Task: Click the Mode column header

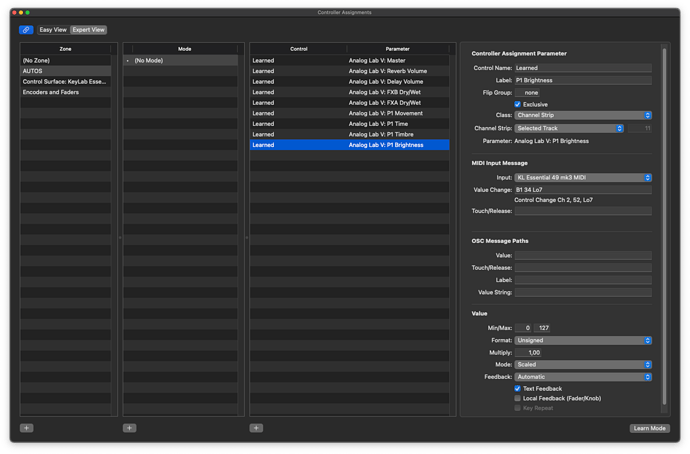Action: [184, 49]
